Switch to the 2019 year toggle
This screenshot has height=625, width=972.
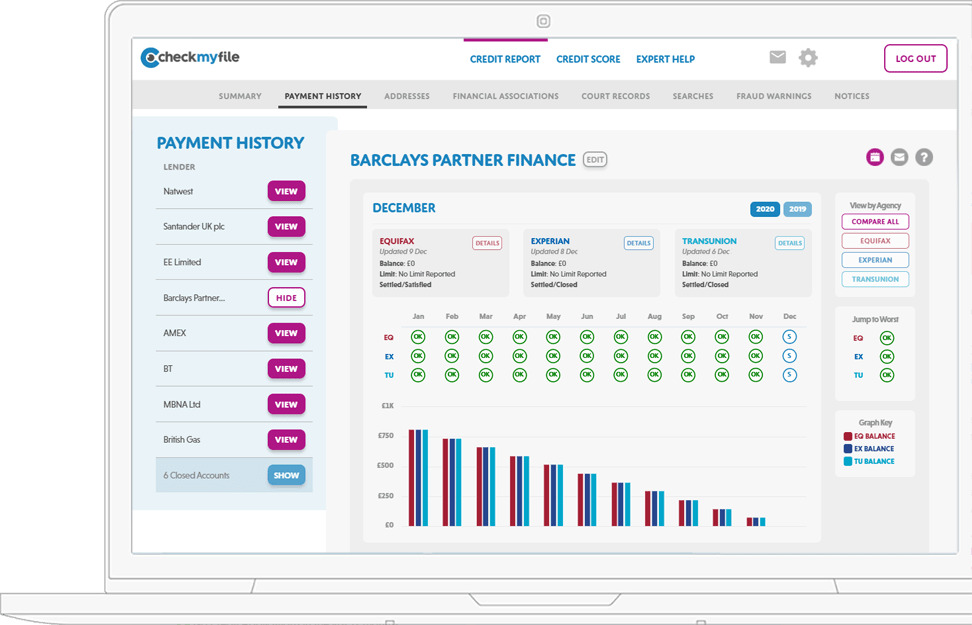click(x=797, y=209)
